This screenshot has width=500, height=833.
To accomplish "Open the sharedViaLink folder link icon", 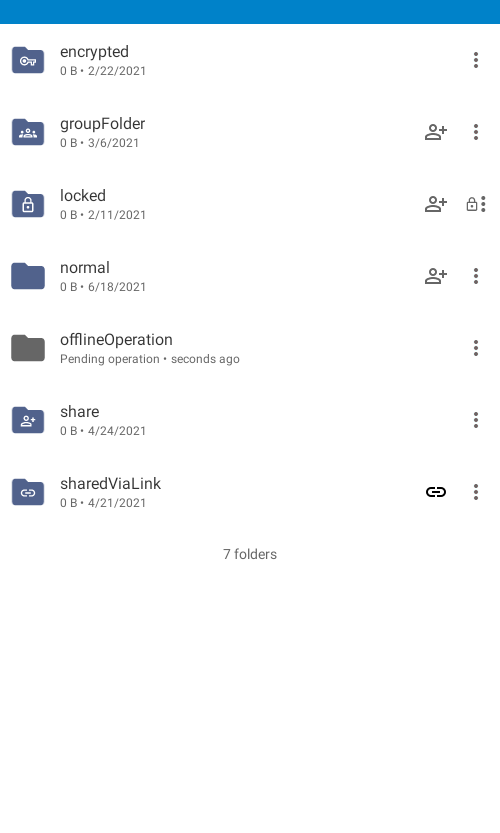I will [28, 492].
